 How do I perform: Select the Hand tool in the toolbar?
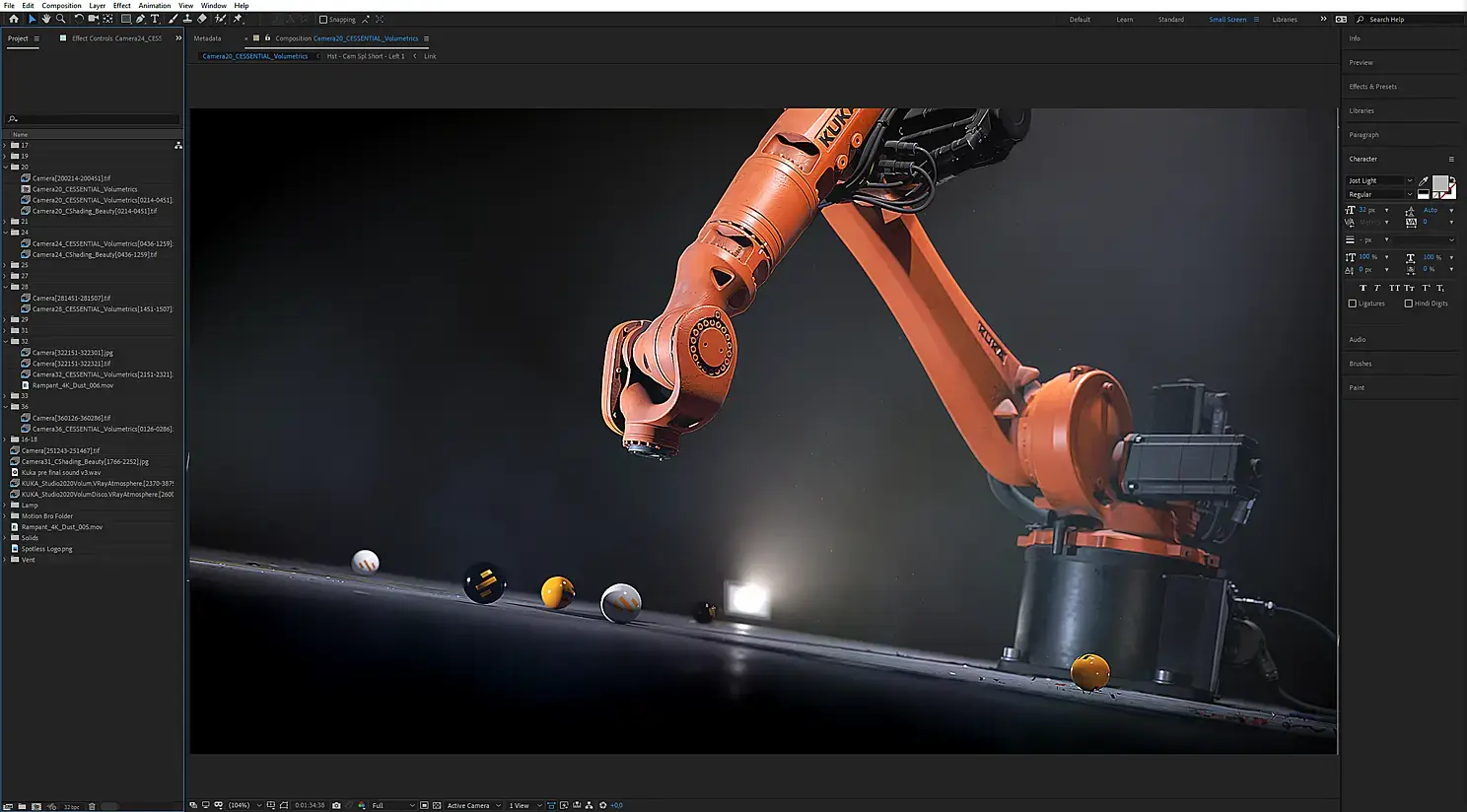click(45, 19)
